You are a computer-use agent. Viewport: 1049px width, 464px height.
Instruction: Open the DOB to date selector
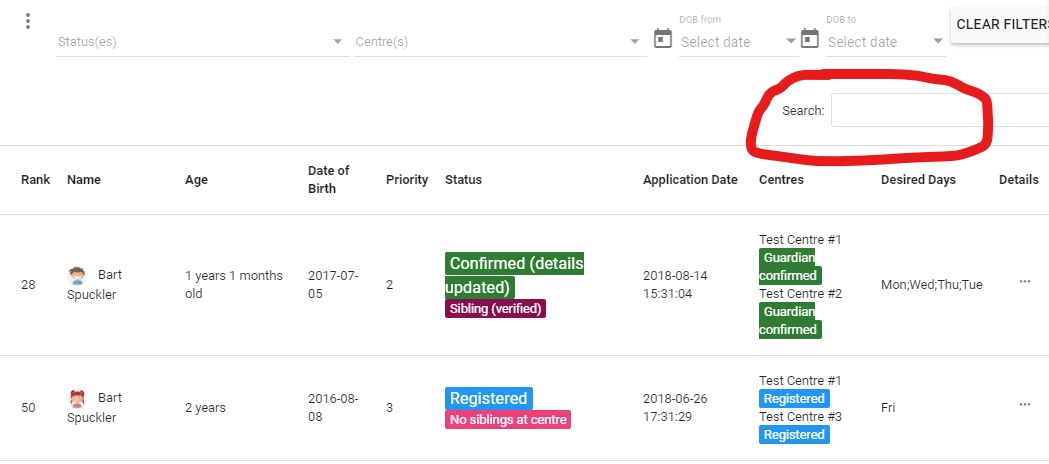[x=885, y=42]
